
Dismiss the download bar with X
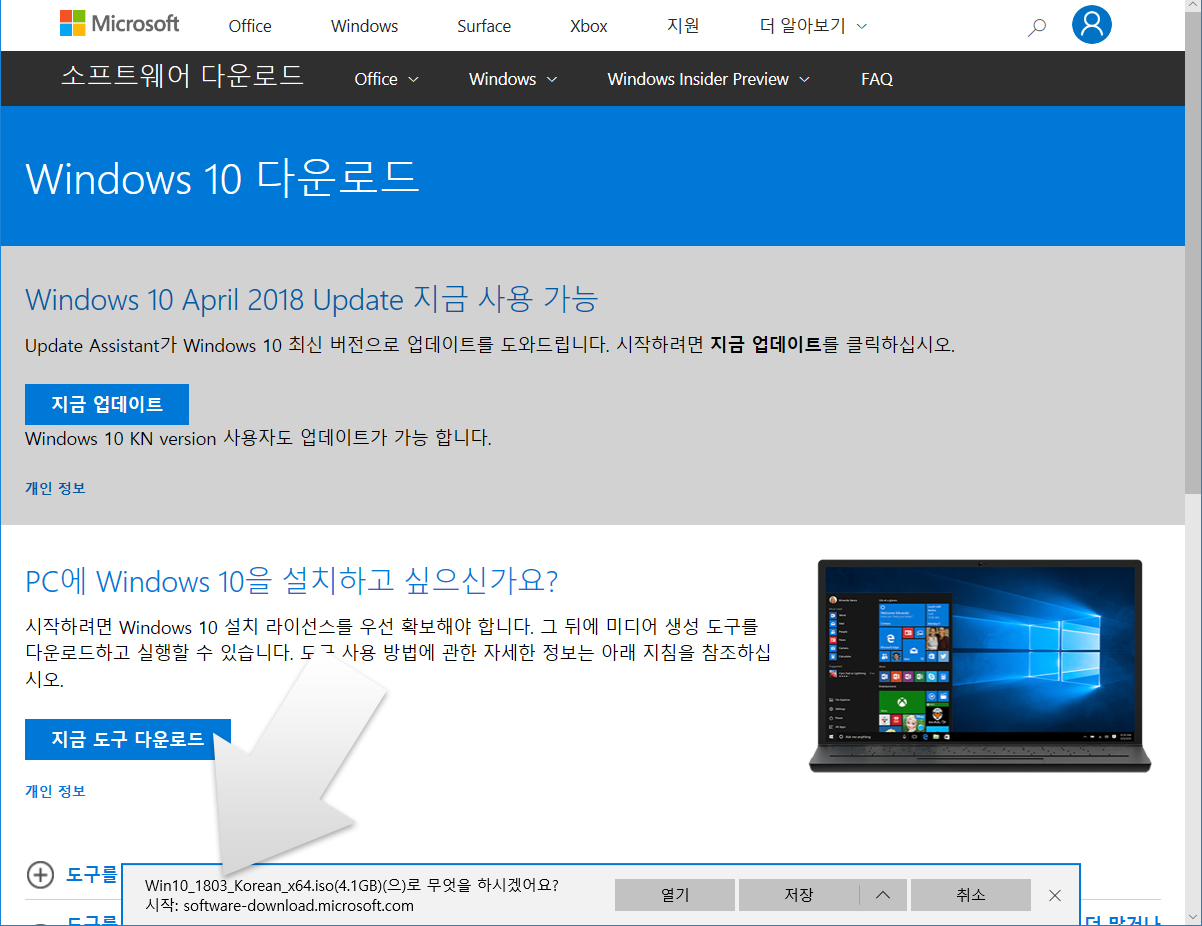(1055, 895)
